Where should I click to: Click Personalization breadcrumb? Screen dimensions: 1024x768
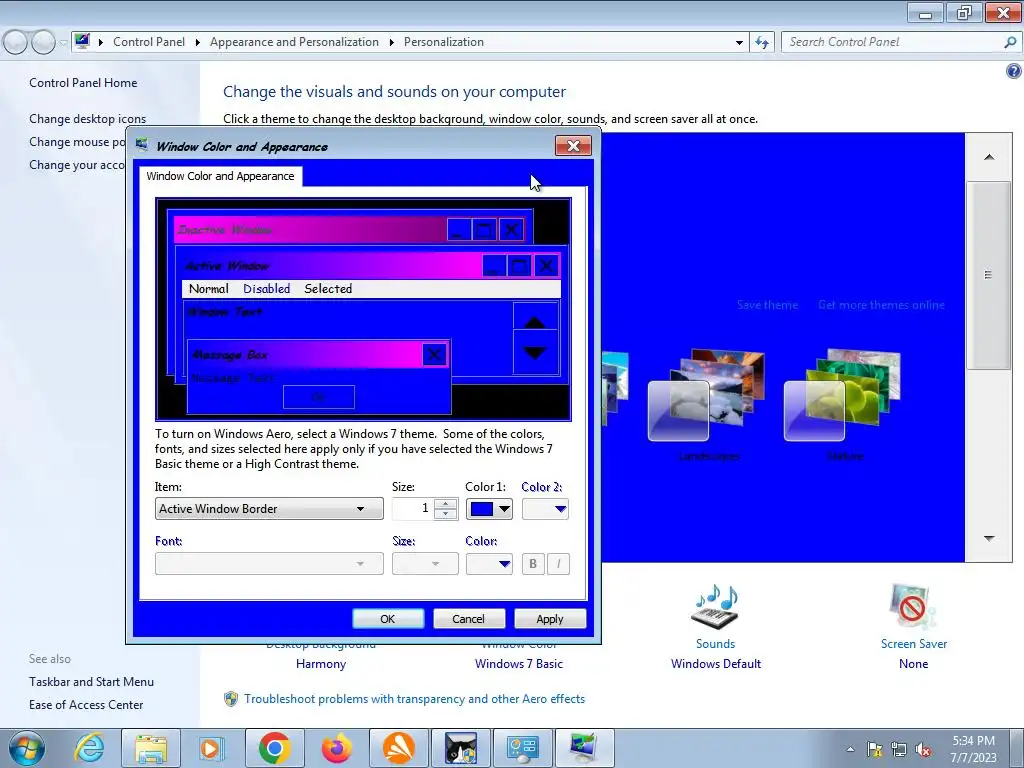tap(443, 42)
